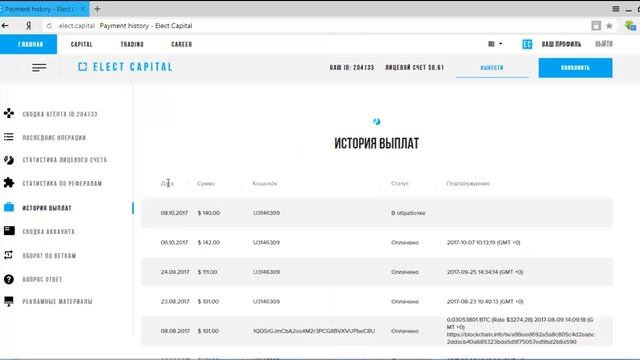640x360 pixels.
Task: Open Сводка аккаунта sidebar item
Action: [x=49, y=232]
